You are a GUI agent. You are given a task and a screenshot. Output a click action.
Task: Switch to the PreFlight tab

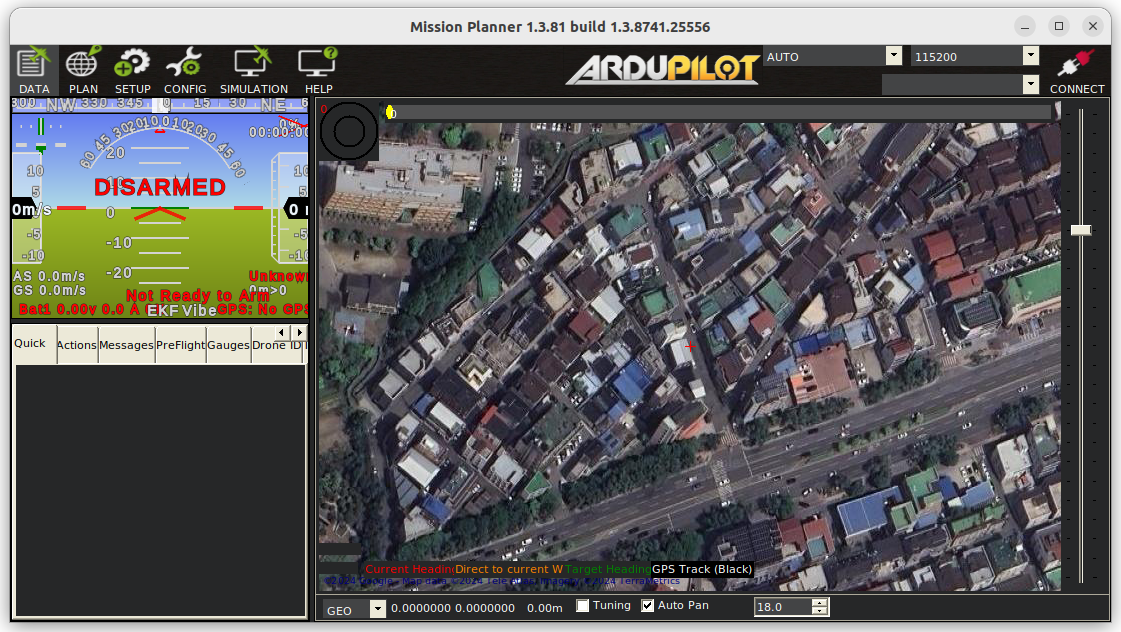(x=181, y=345)
